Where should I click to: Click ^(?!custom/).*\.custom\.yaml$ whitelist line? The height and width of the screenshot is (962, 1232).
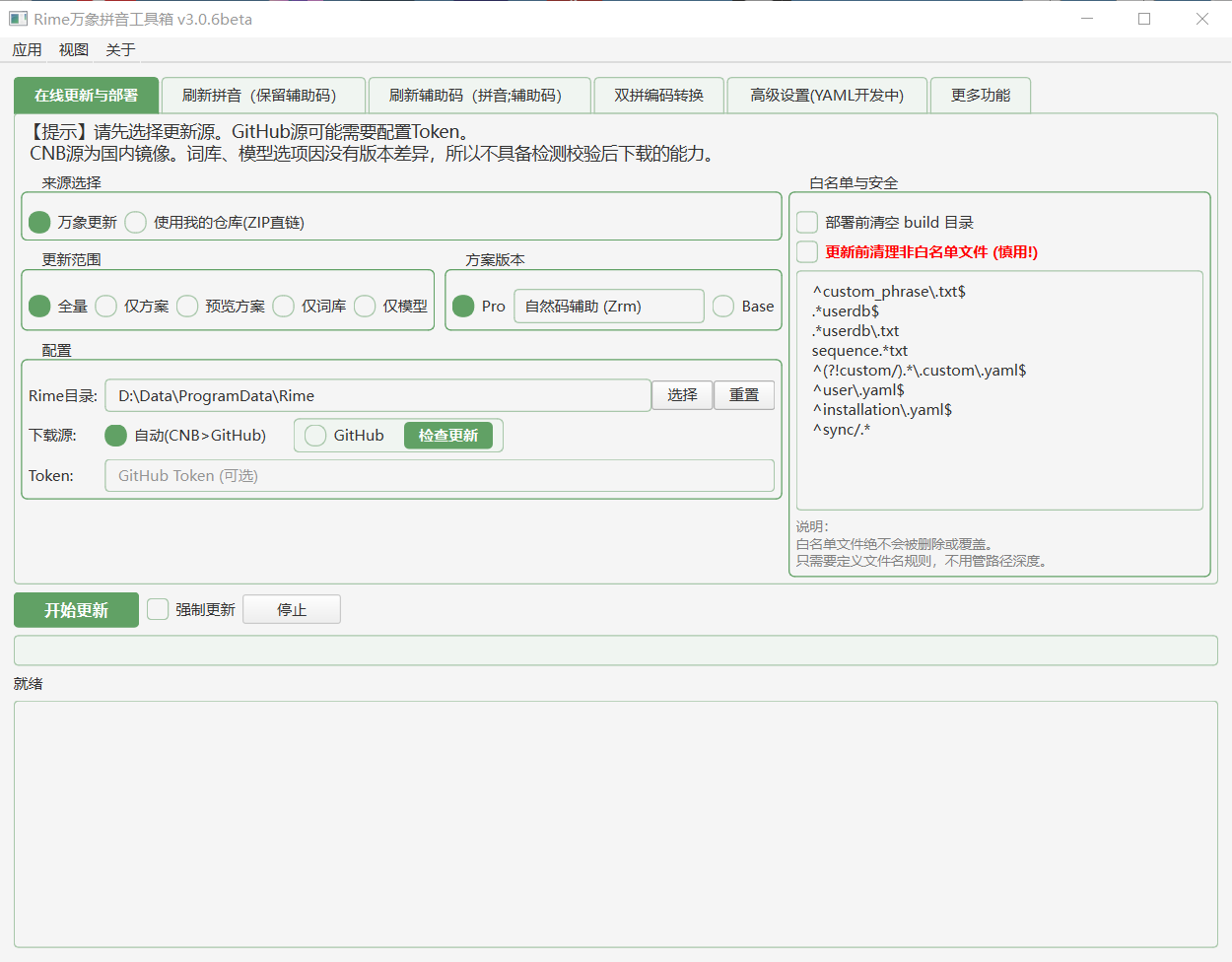coord(920,371)
